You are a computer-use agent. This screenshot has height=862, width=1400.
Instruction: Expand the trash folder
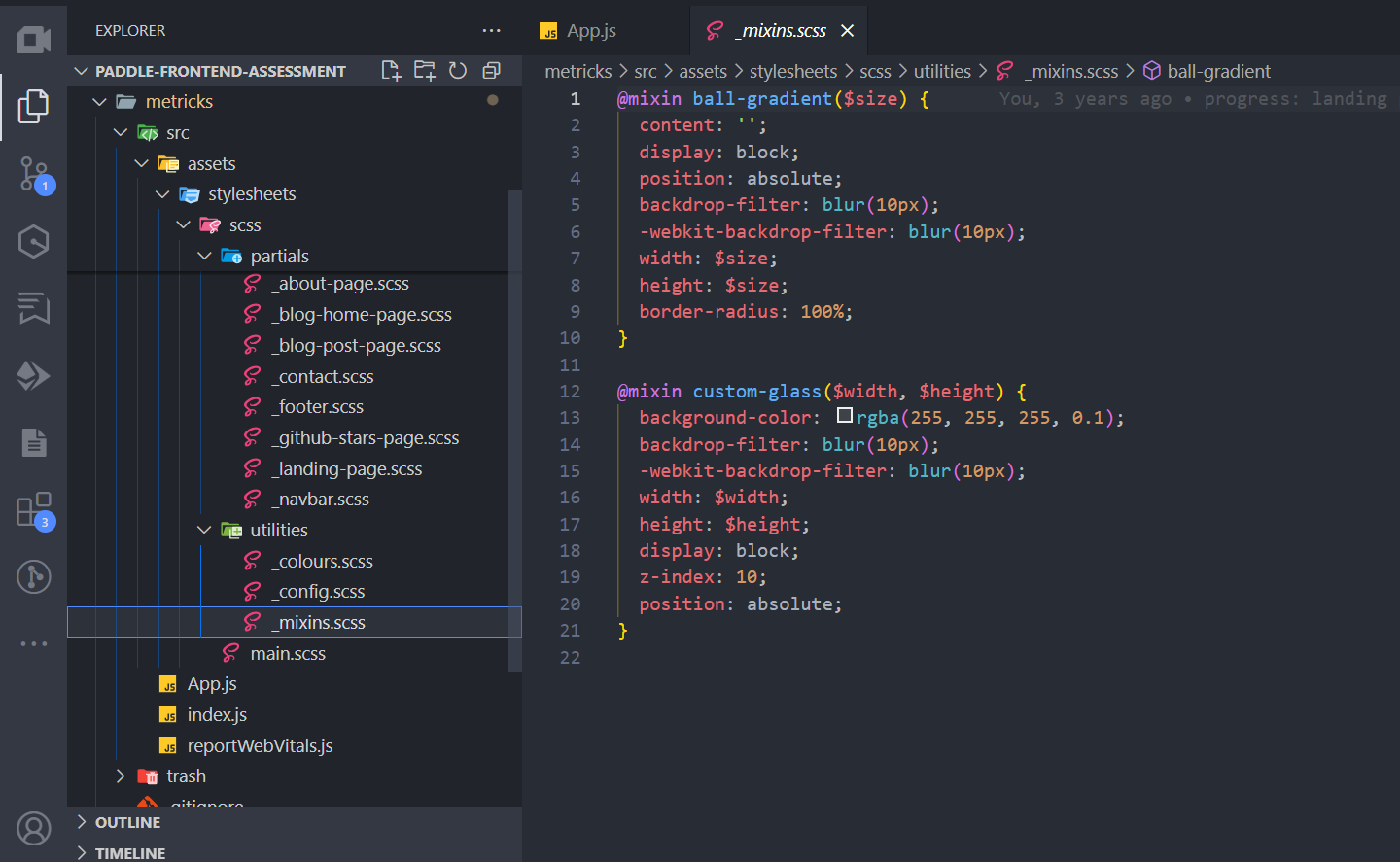click(121, 776)
